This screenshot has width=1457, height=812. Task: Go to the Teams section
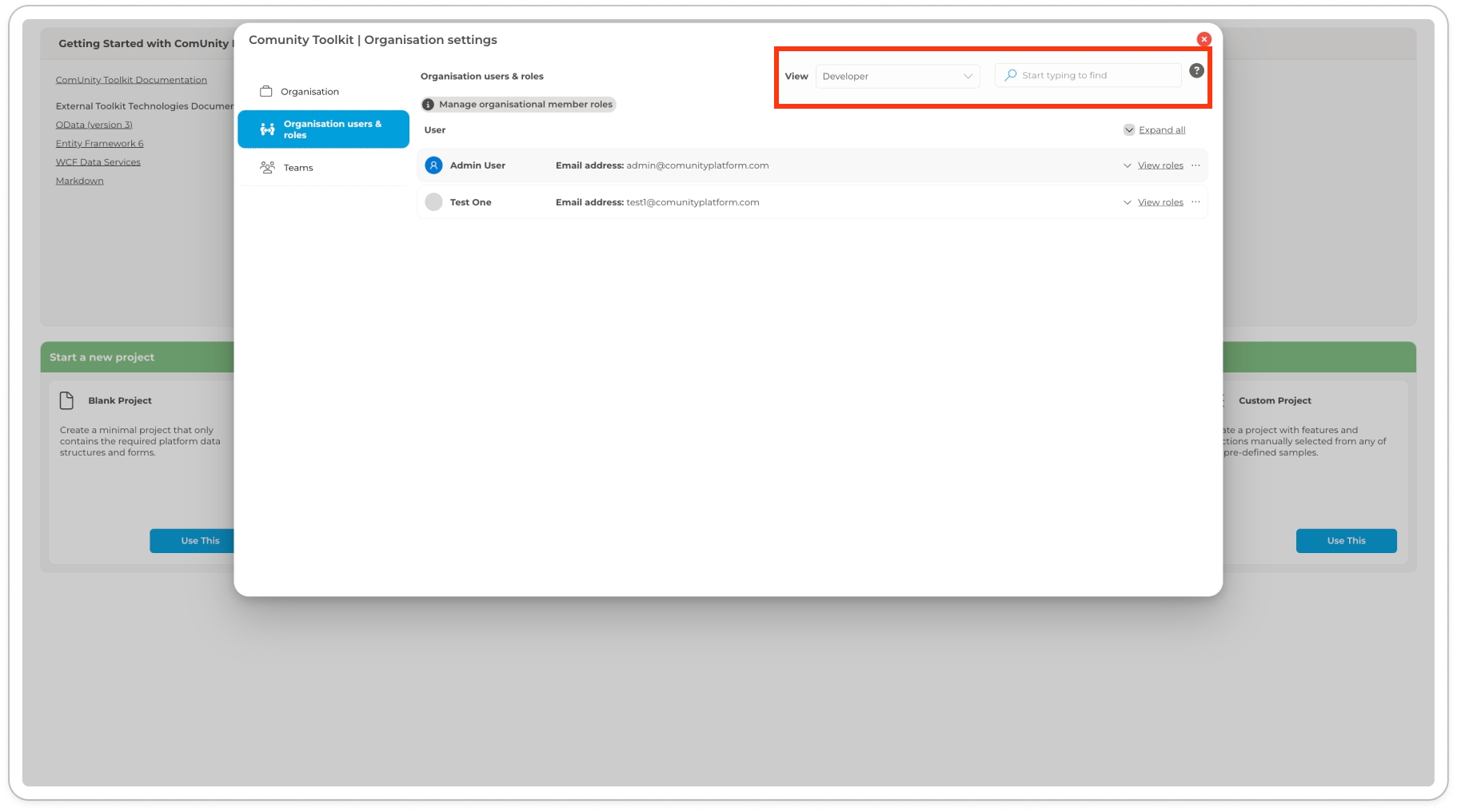(x=298, y=168)
